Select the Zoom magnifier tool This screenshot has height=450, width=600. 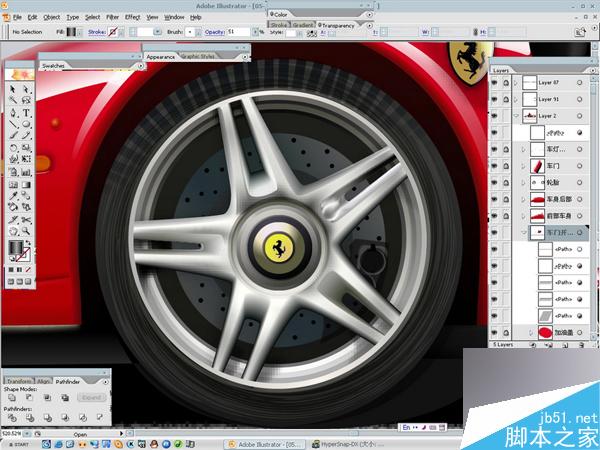click(26, 231)
